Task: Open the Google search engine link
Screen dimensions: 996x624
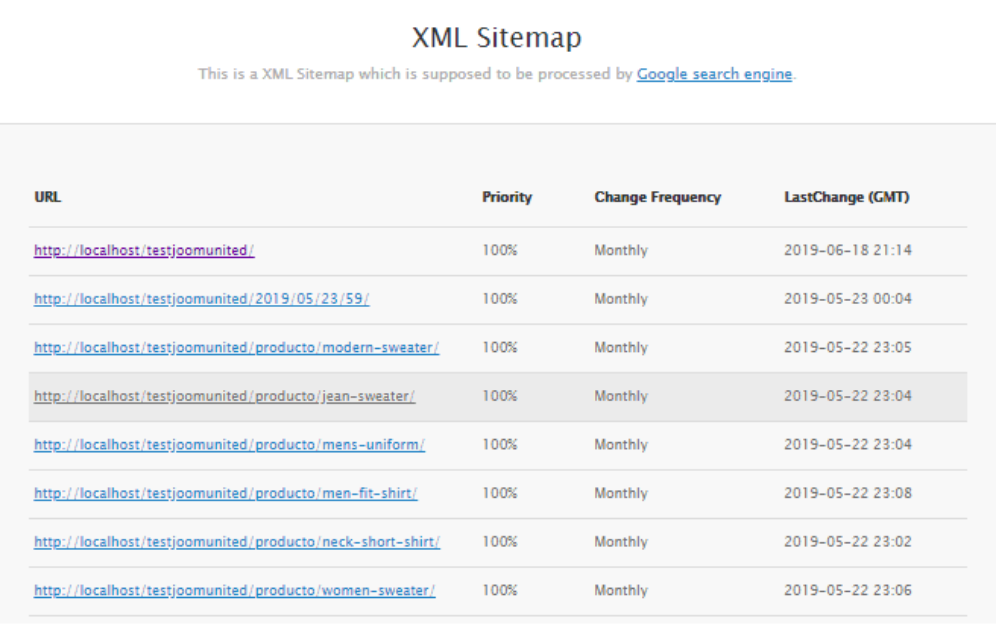Action: tap(714, 74)
